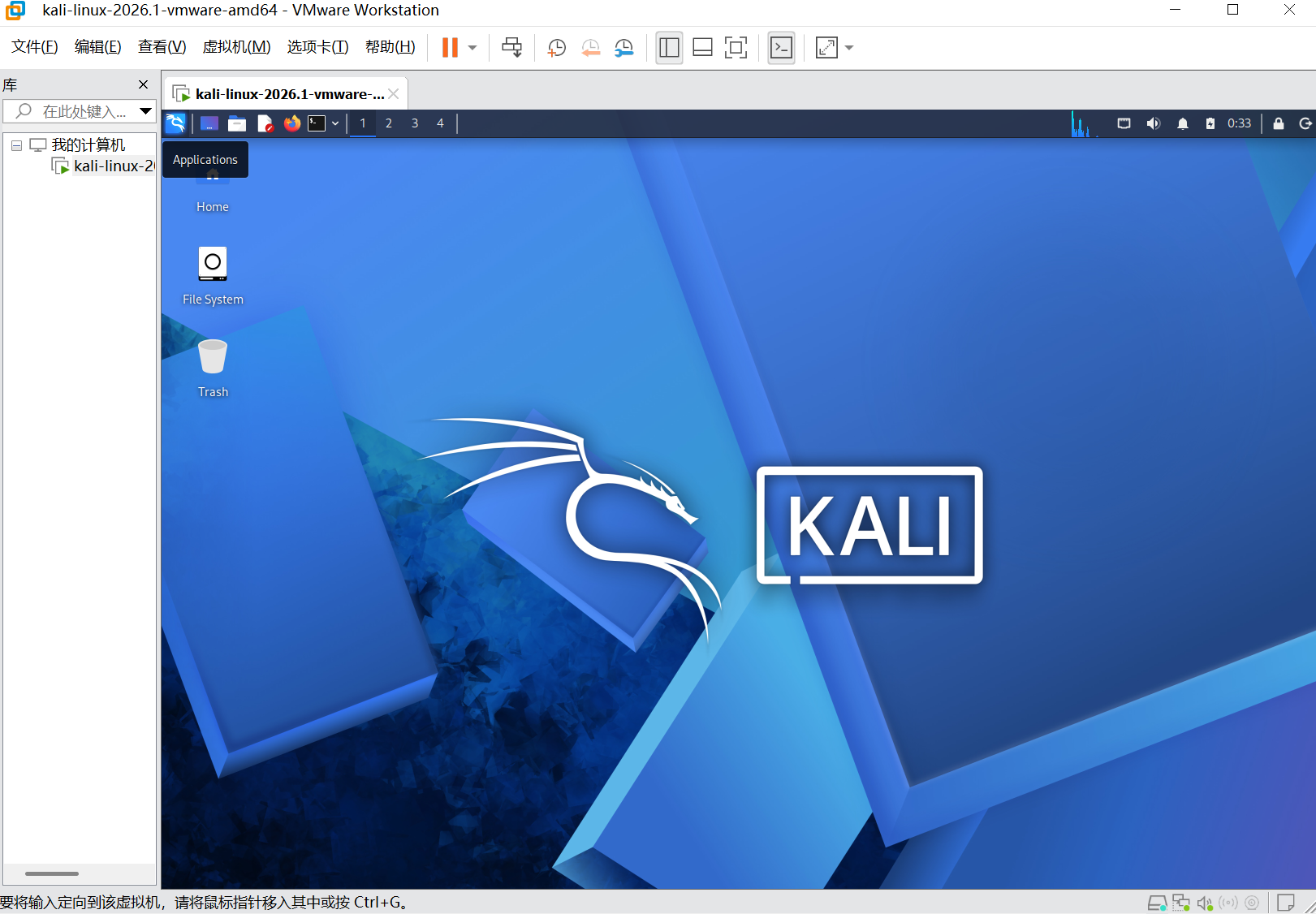Take a snapshot of the virtual machine
Image resolution: width=1316 pixels, height=914 pixels.
(557, 48)
